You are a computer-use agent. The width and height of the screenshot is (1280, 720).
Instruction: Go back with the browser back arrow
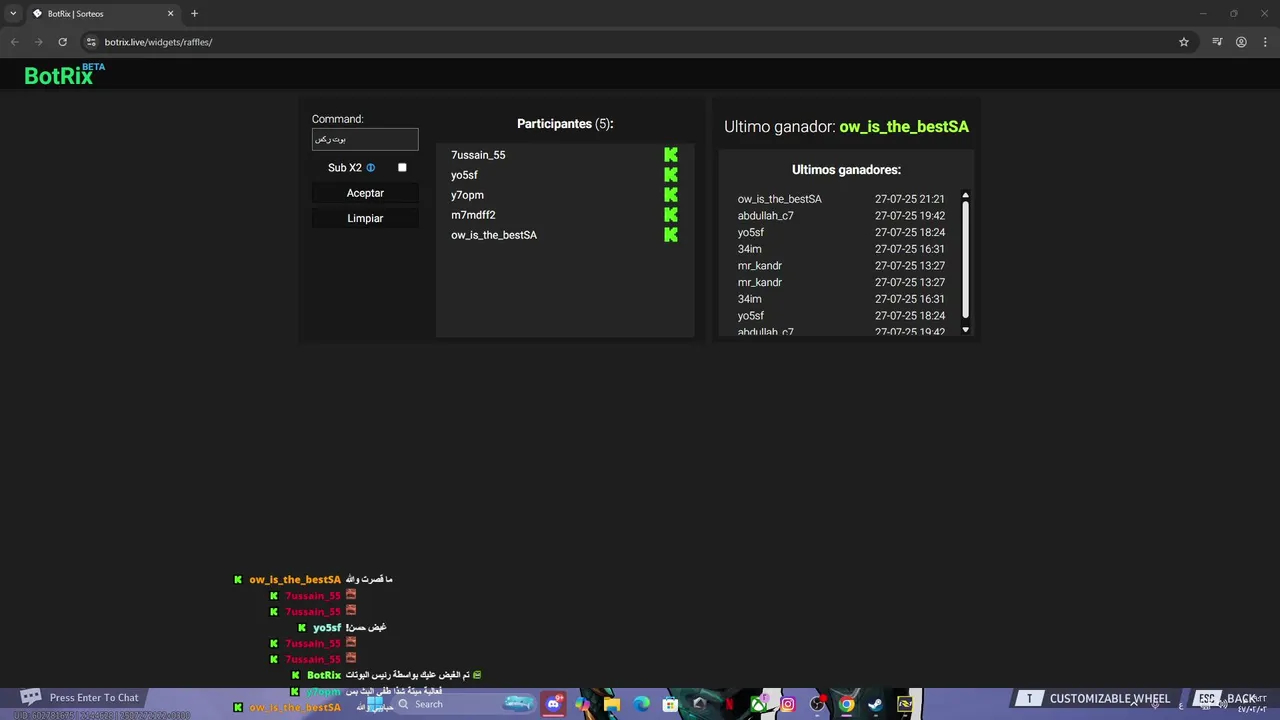[14, 42]
